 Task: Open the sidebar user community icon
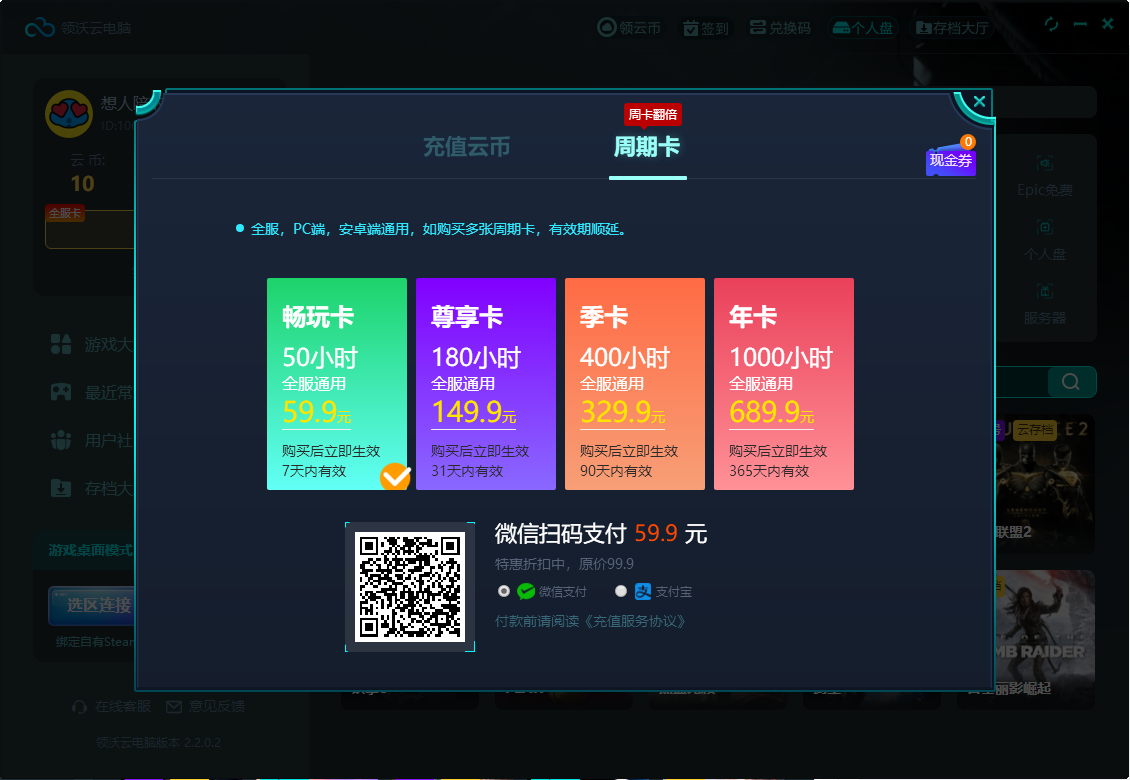pyautogui.click(x=61, y=440)
